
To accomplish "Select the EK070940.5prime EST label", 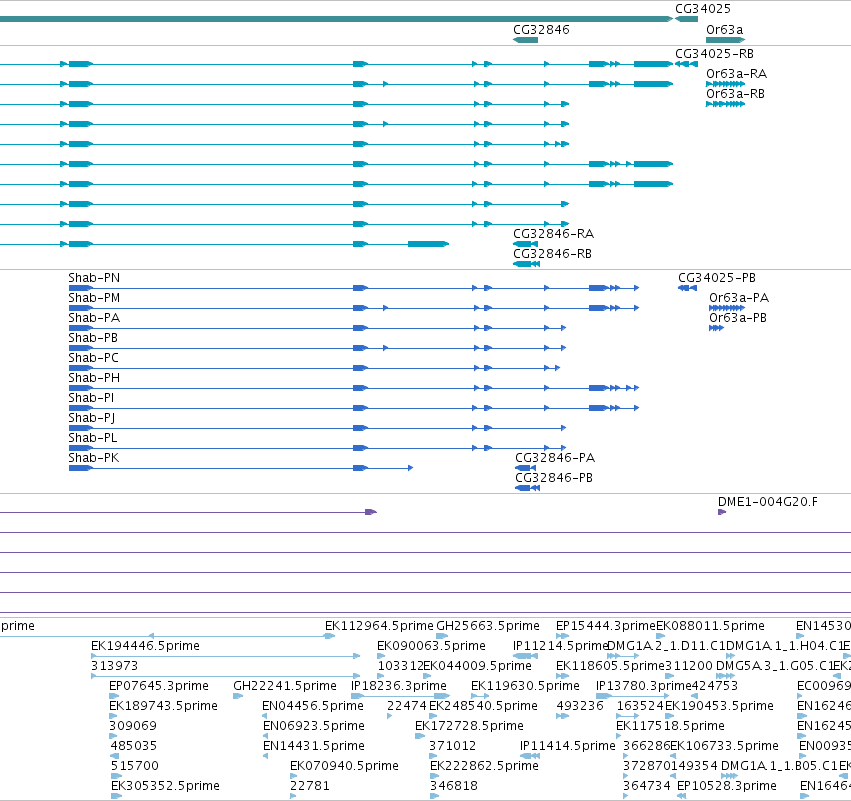I will click(x=344, y=766).
